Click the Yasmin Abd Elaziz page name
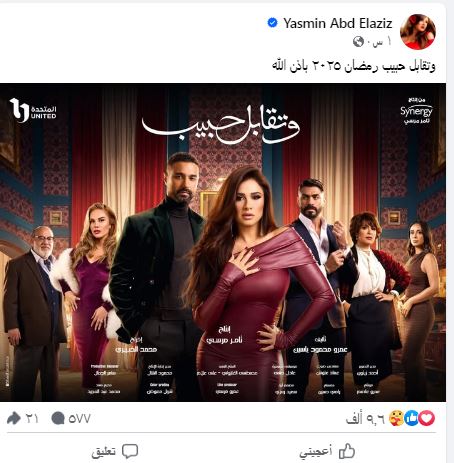Screen dimensions: 454x463 (337, 23)
